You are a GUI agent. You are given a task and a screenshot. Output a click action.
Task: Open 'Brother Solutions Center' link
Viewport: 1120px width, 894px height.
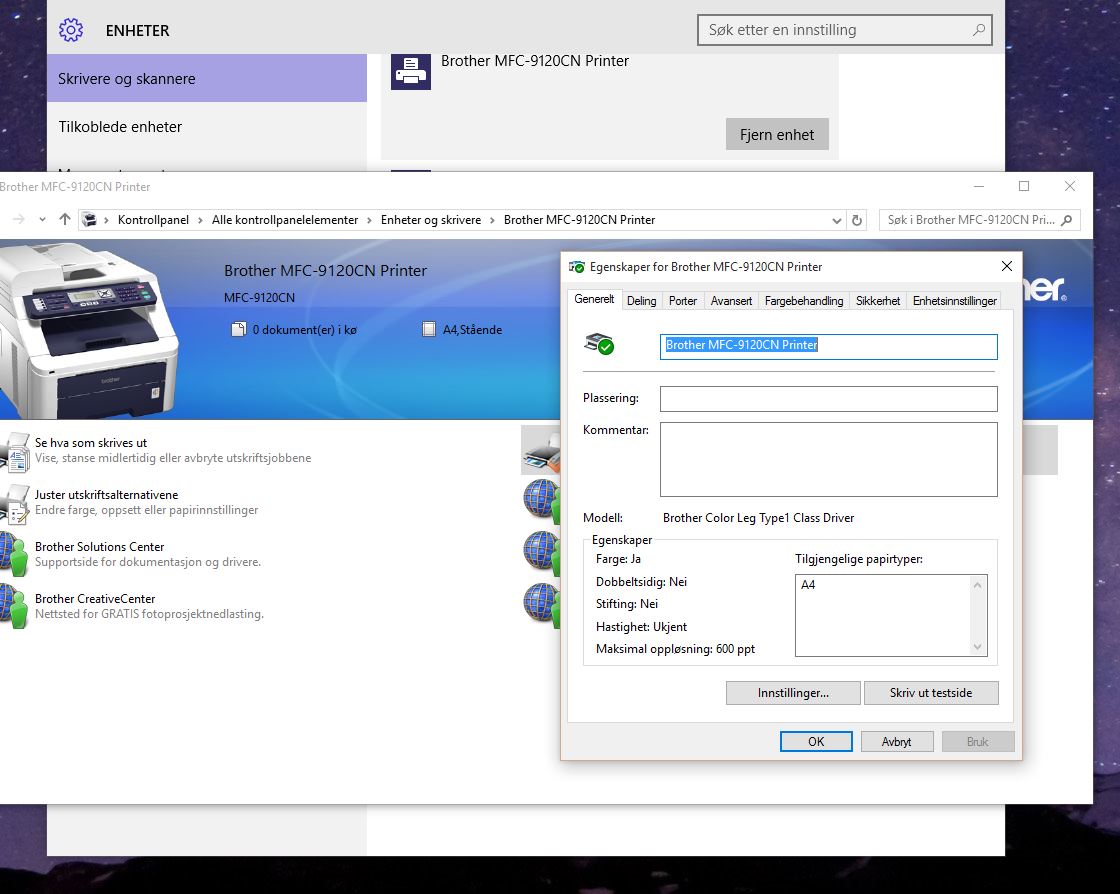99,547
